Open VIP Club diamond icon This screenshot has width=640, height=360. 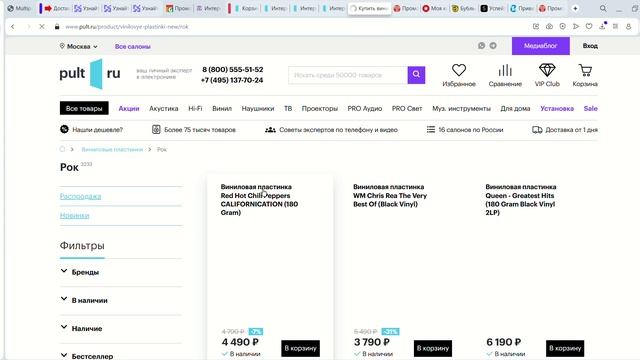coord(547,70)
